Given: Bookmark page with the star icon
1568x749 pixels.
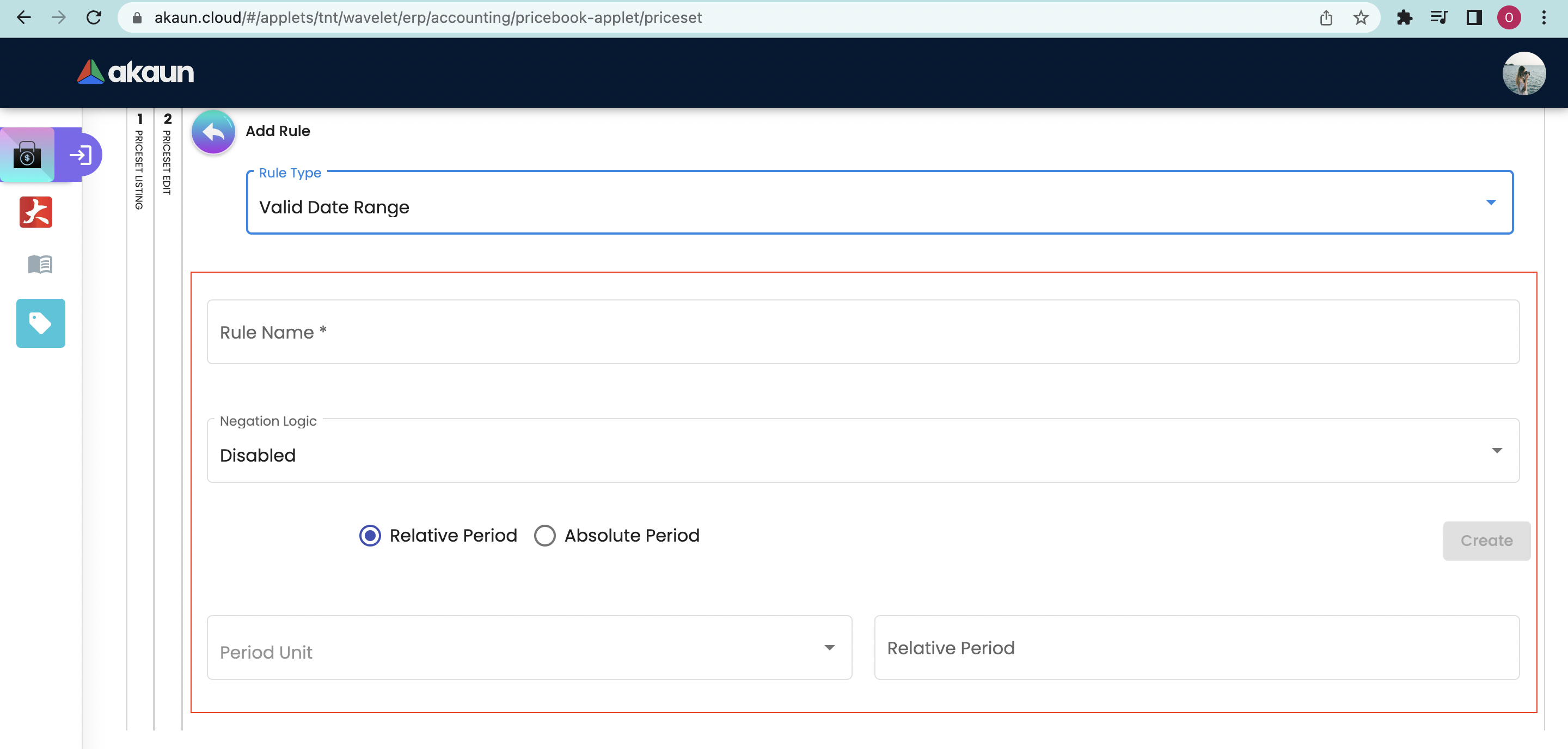Looking at the screenshot, I should [x=1361, y=17].
